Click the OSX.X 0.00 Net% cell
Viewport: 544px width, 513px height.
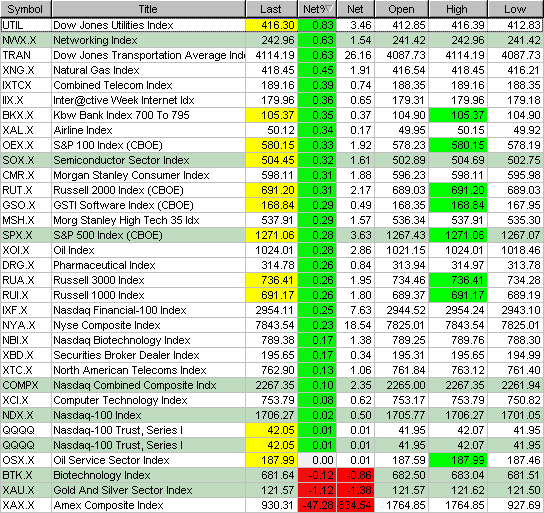(317, 460)
